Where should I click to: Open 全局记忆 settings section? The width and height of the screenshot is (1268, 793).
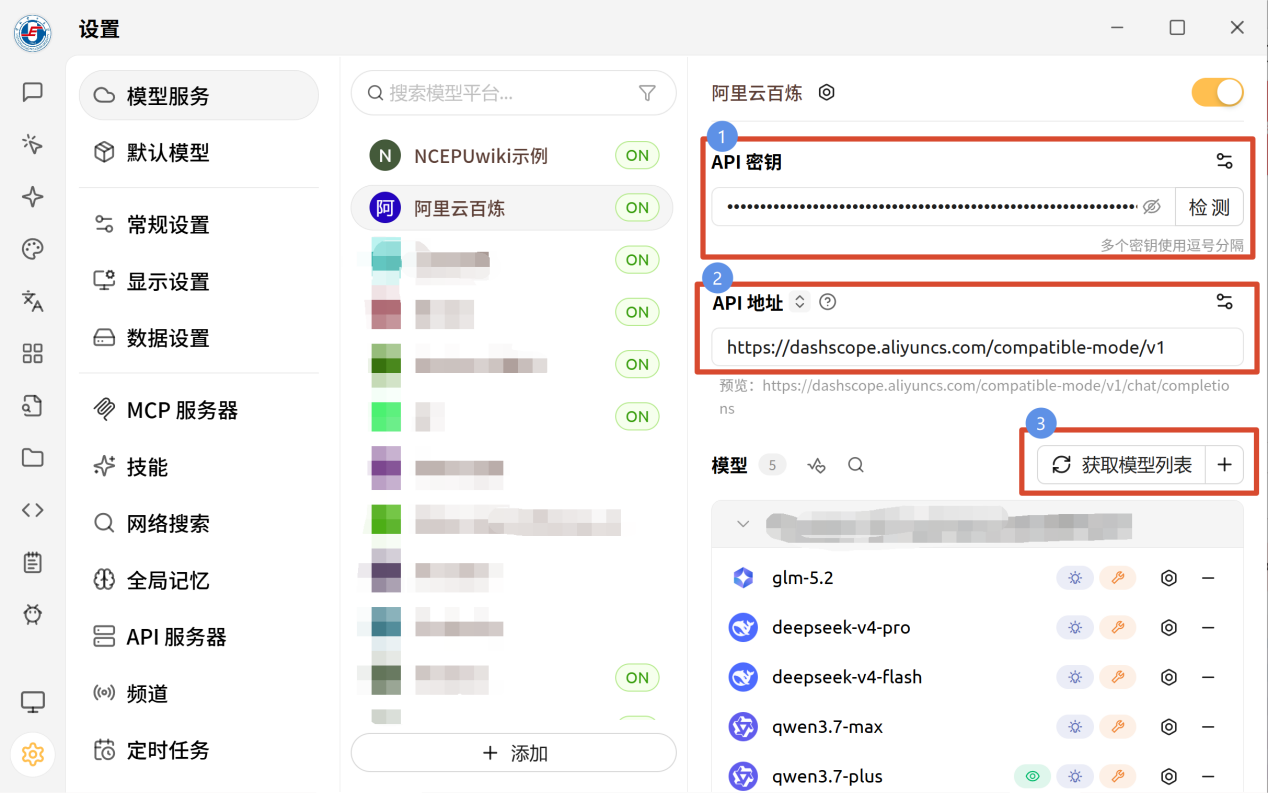click(x=199, y=580)
